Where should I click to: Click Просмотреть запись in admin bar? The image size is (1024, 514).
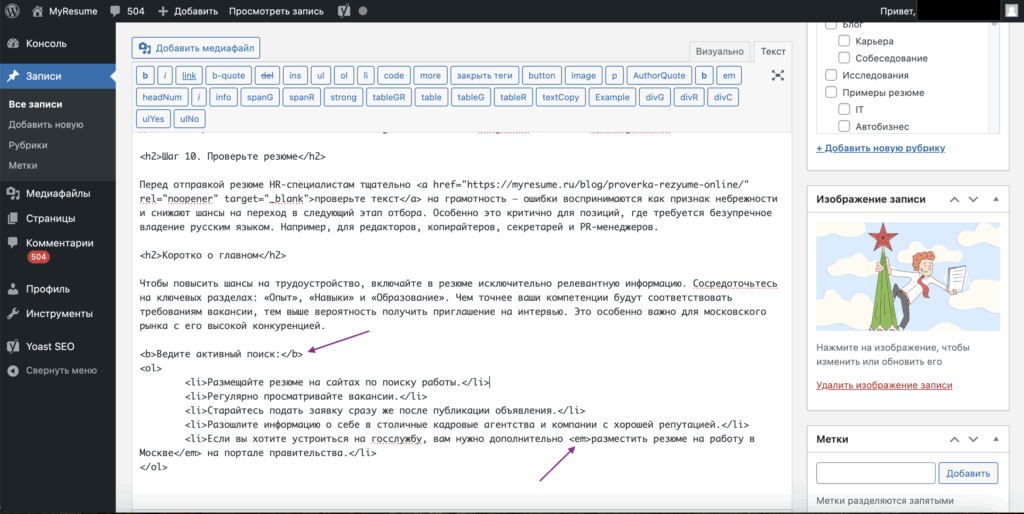click(x=276, y=11)
